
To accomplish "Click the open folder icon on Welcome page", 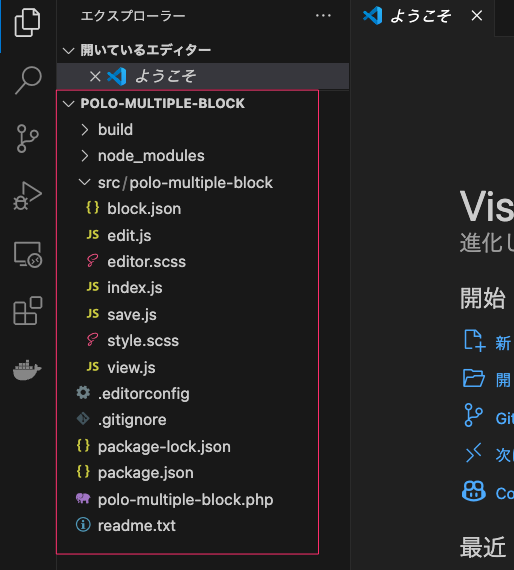I will (x=474, y=378).
